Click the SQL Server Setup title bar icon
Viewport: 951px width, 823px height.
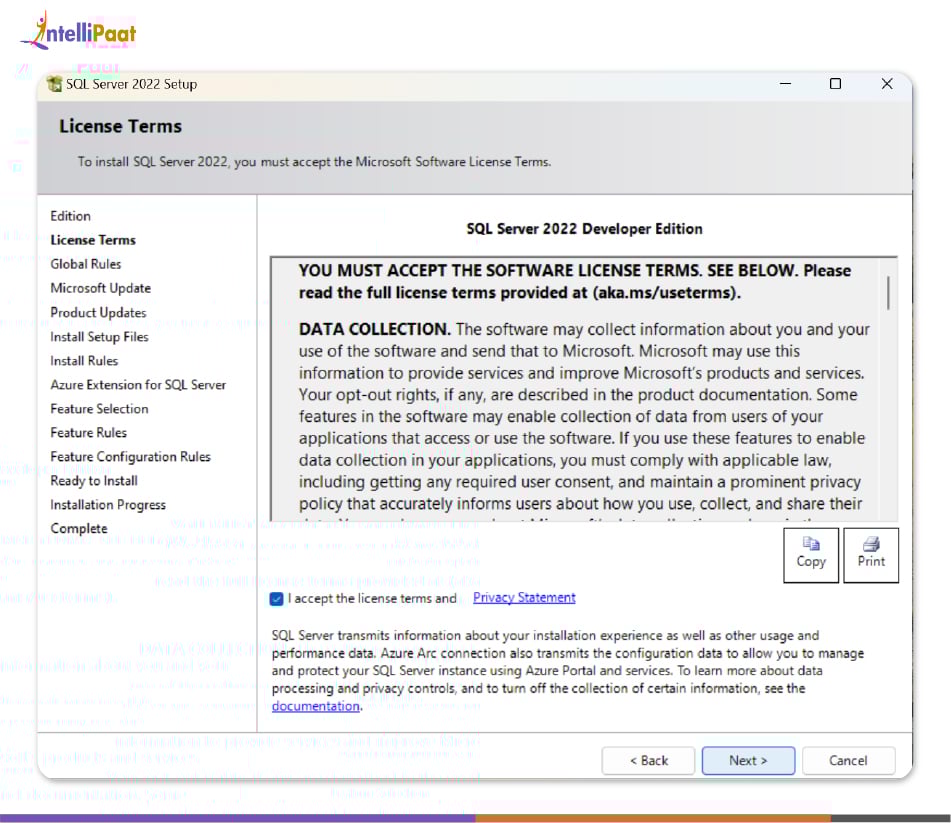tap(54, 85)
